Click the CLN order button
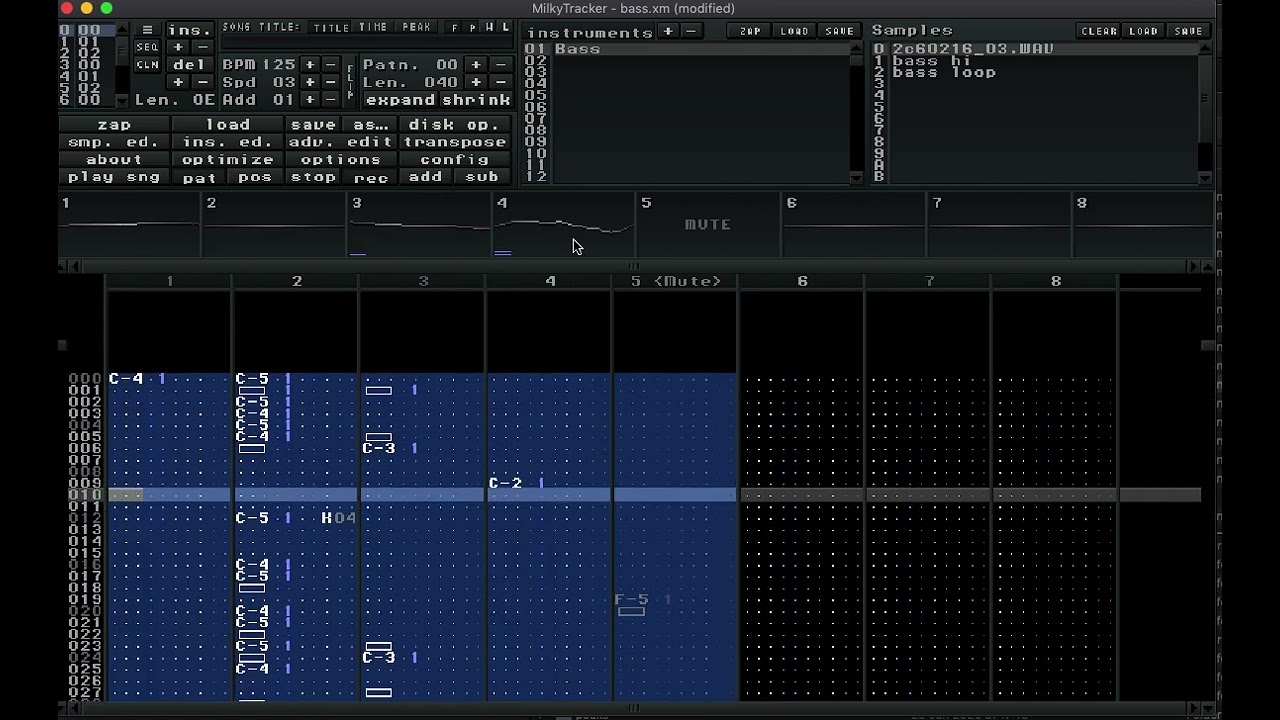 (147, 64)
